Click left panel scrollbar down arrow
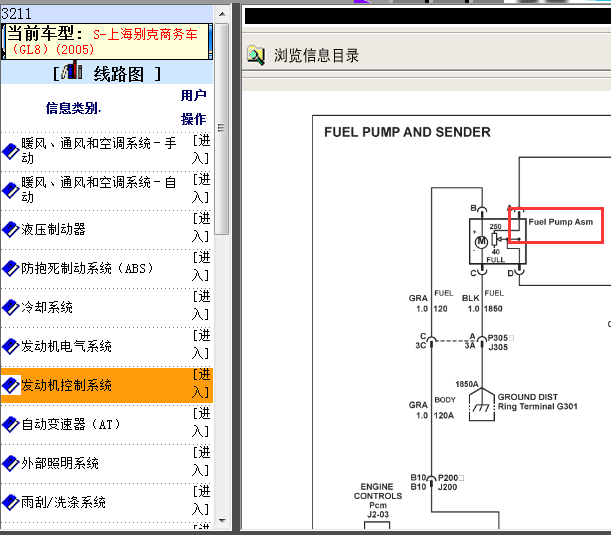 [x=222, y=521]
